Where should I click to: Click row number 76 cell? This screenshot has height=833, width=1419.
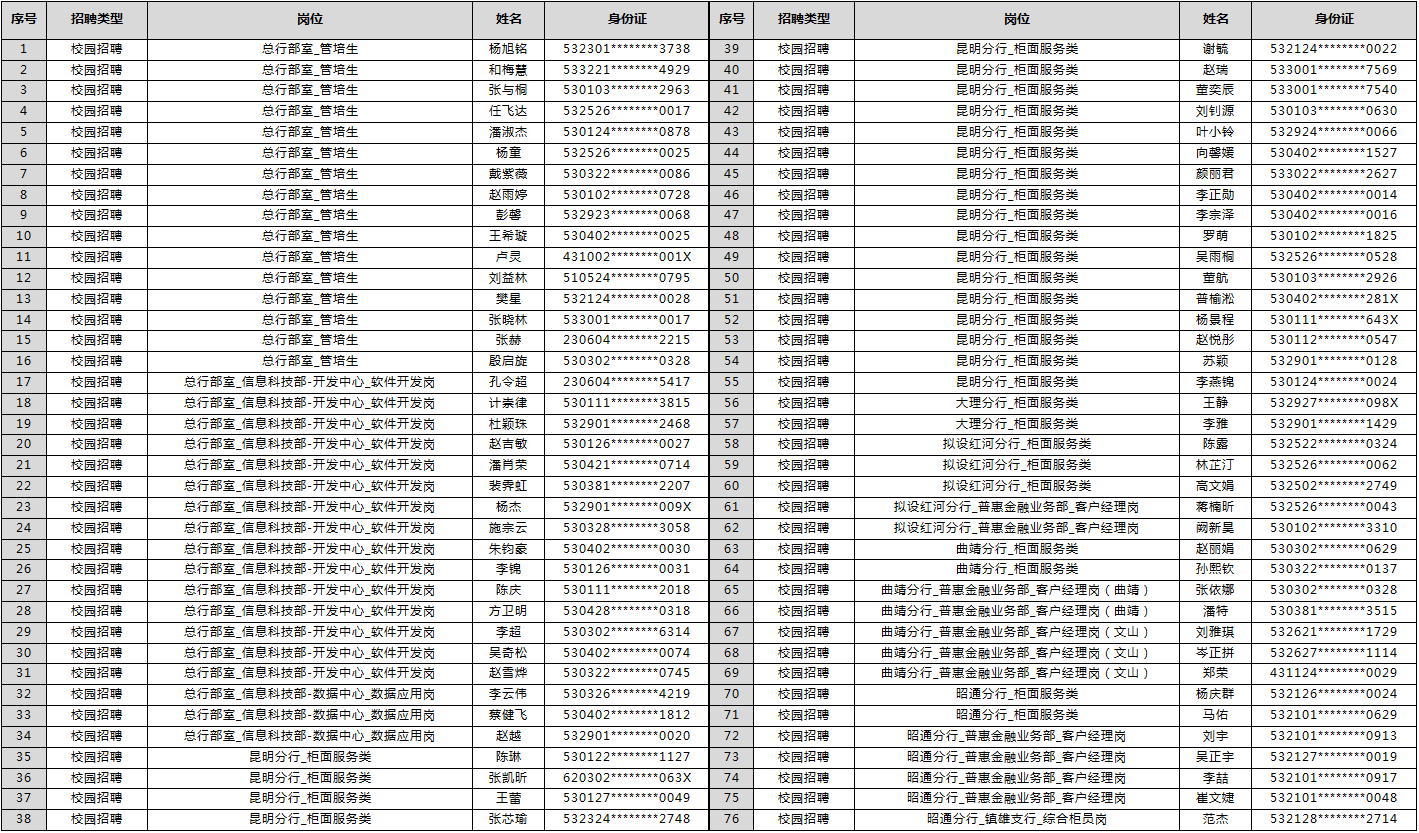point(731,819)
